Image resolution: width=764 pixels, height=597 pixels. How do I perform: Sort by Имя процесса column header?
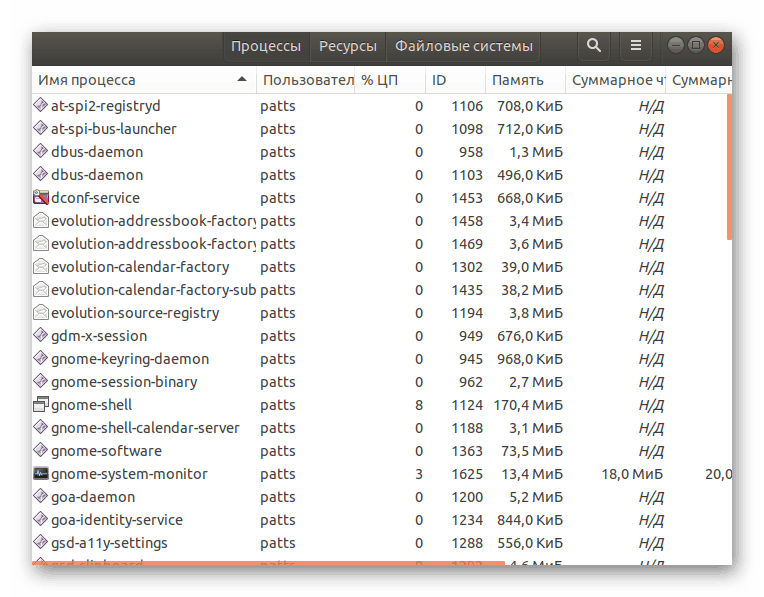coord(144,80)
